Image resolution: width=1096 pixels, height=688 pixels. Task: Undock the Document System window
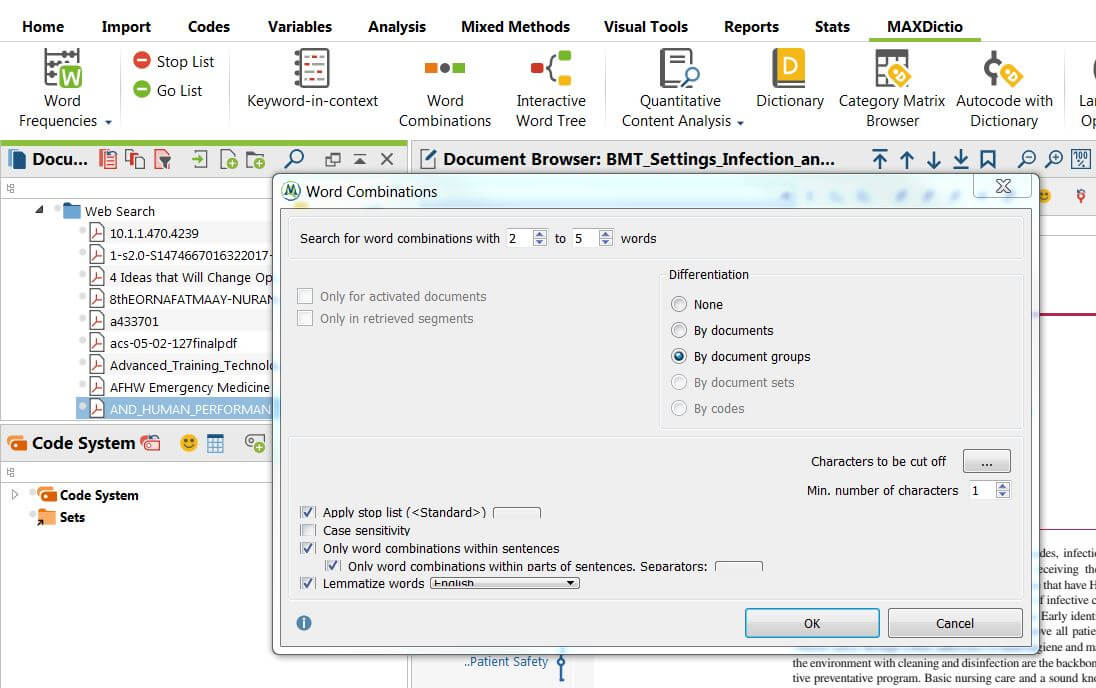tap(333, 159)
